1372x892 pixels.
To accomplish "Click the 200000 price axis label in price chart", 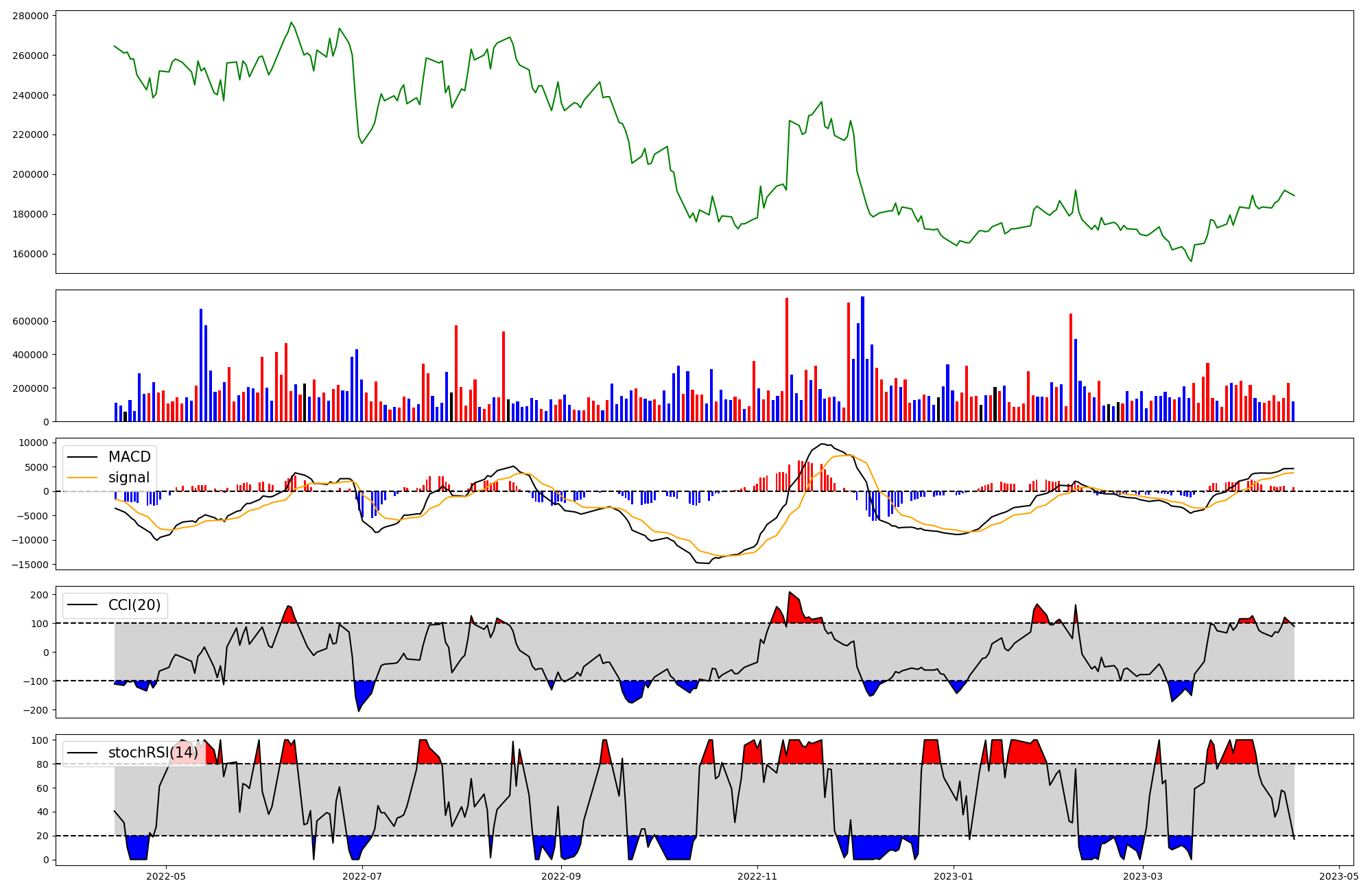I will (31, 175).
